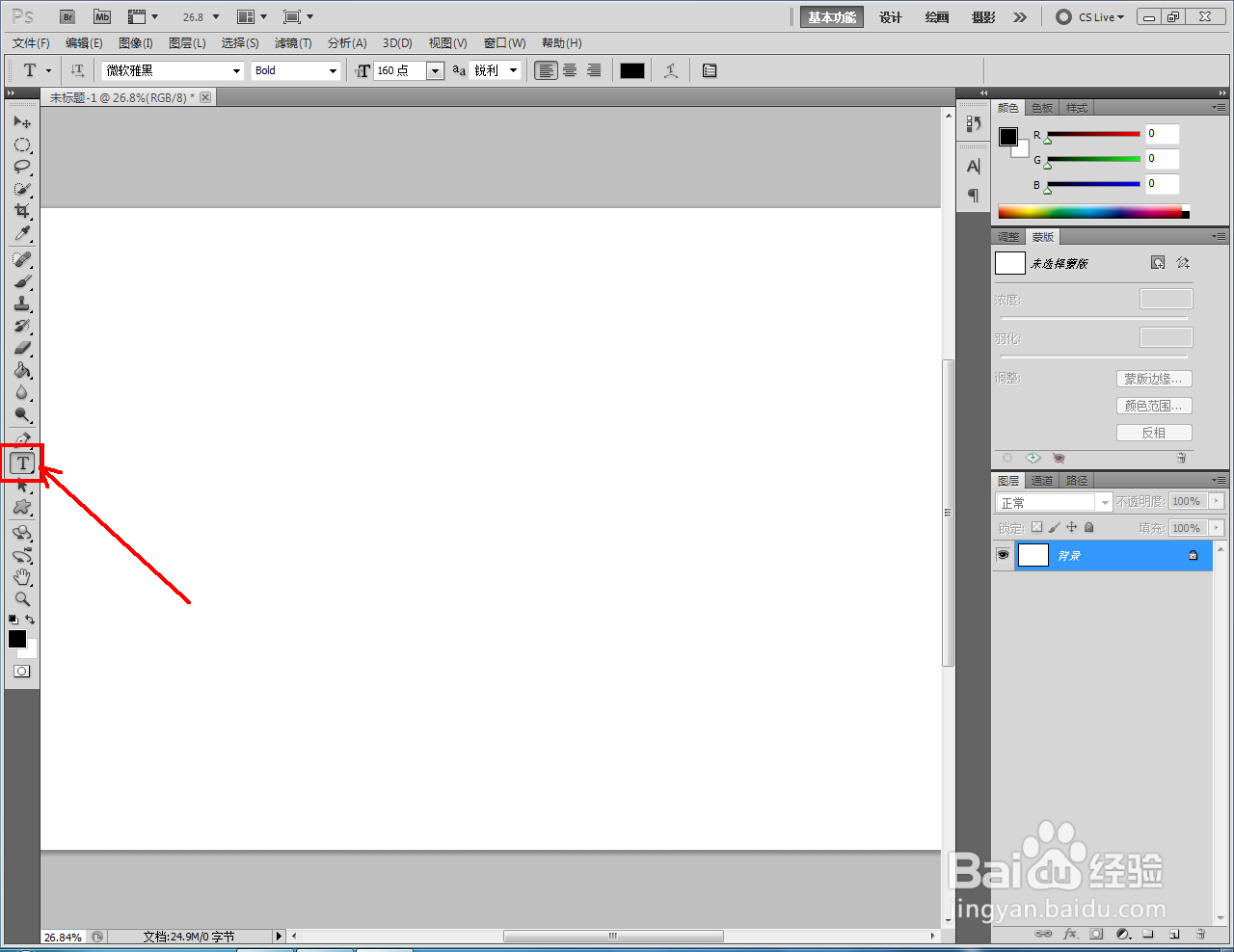Open the Create Warped Text icon
1234x952 pixels.
pyautogui.click(x=671, y=70)
